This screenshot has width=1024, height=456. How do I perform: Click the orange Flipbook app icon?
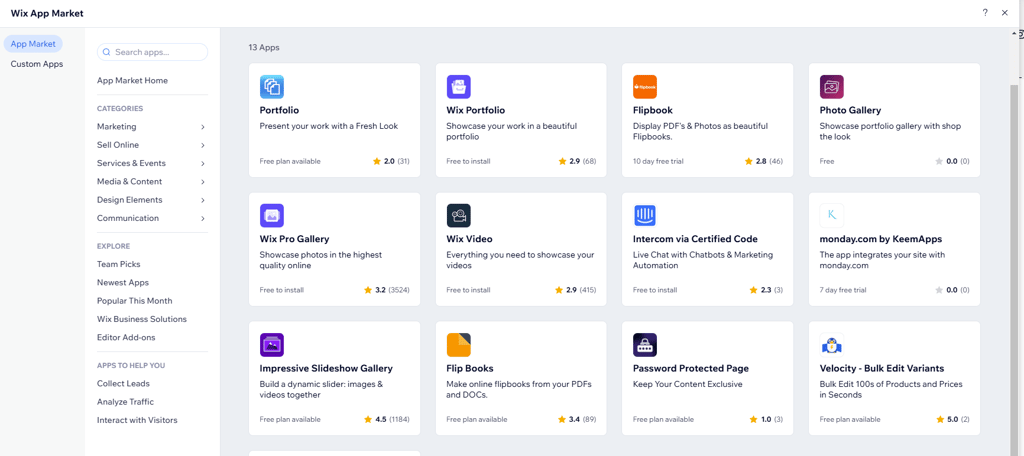pos(645,87)
